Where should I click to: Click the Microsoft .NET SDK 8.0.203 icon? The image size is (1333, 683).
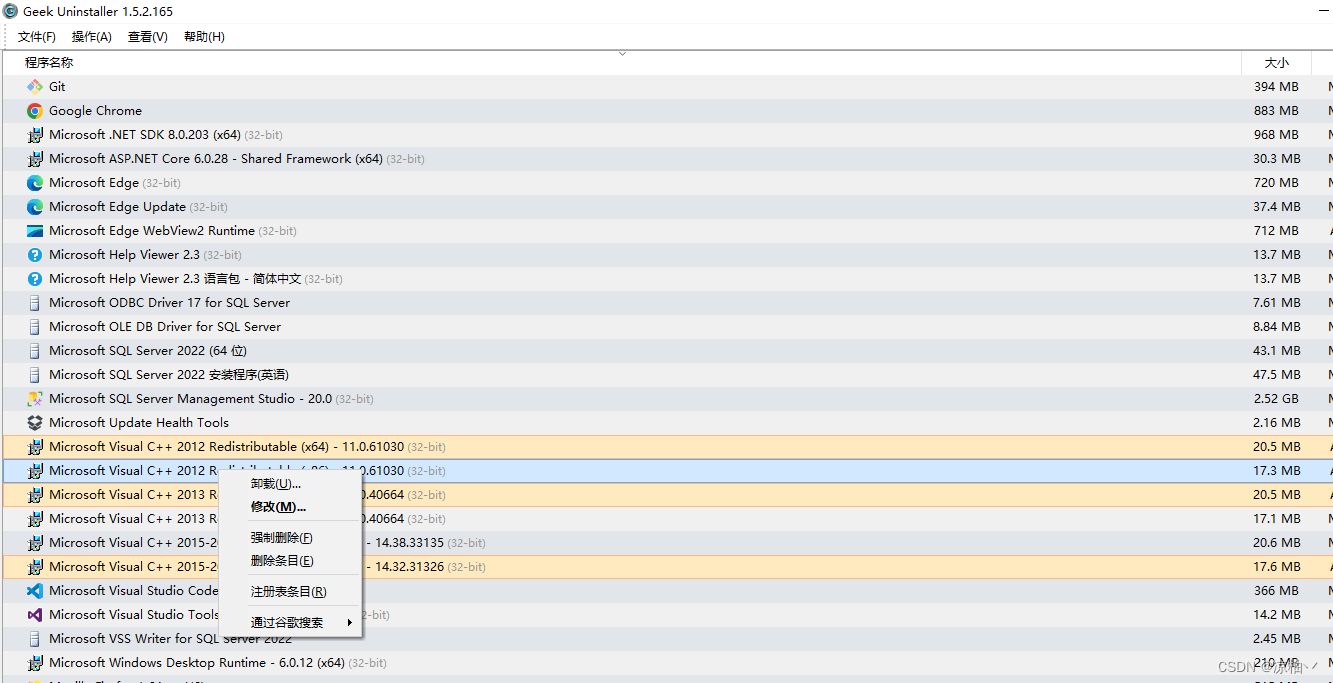35,135
